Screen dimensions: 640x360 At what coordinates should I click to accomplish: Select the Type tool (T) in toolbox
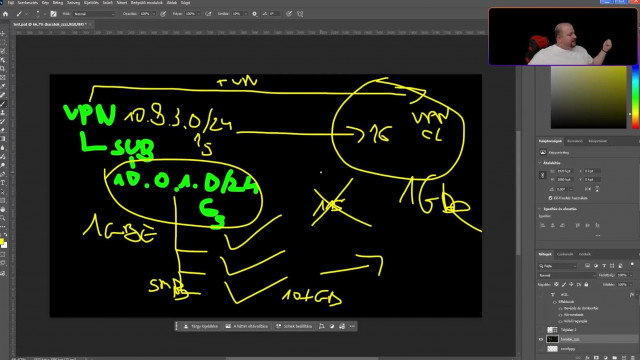[3, 183]
